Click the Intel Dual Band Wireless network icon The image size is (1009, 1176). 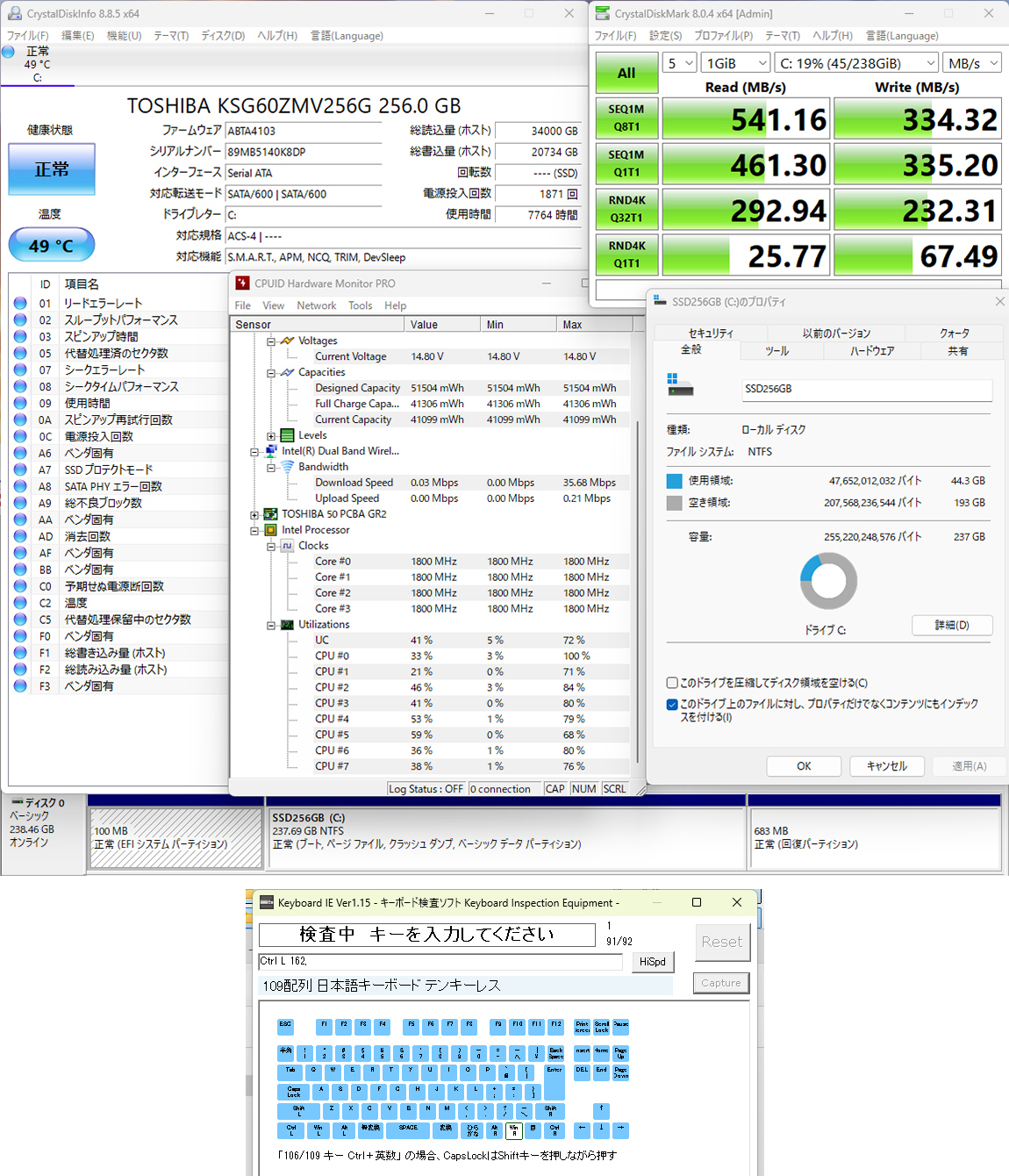pyautogui.click(x=271, y=451)
